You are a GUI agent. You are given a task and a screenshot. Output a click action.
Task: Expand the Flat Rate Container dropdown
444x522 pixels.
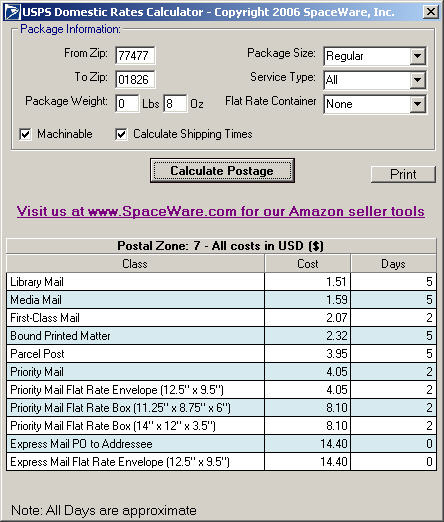pos(417,104)
